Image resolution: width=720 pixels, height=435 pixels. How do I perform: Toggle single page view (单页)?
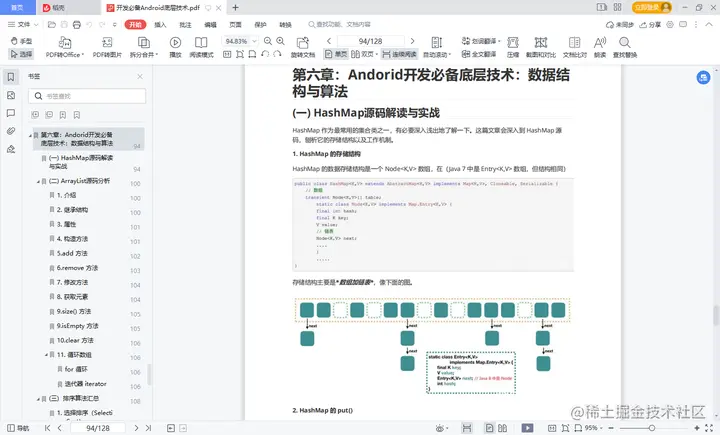(x=336, y=54)
